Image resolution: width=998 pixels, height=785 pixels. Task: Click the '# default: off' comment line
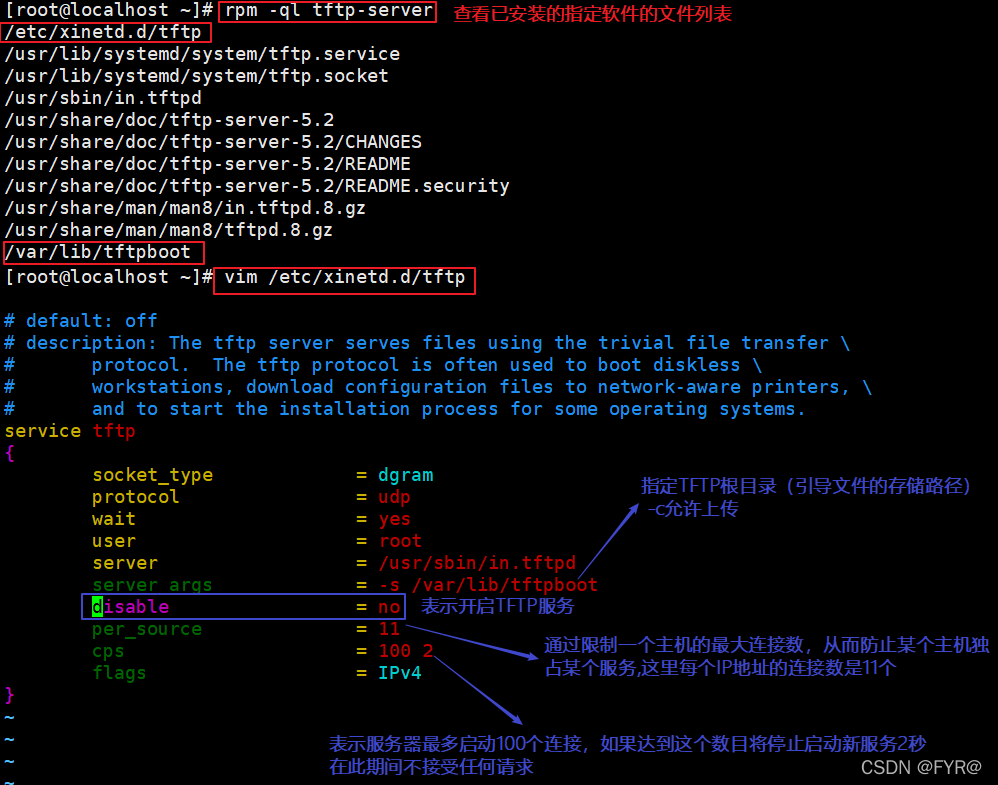coord(81,321)
